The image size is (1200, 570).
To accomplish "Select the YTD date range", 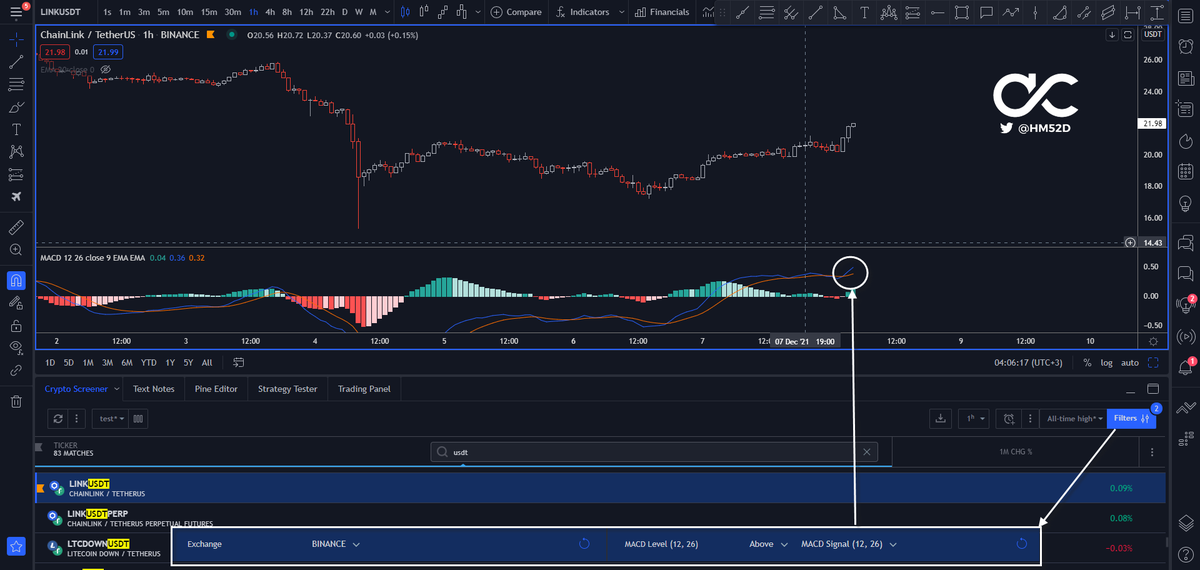I will point(148,362).
